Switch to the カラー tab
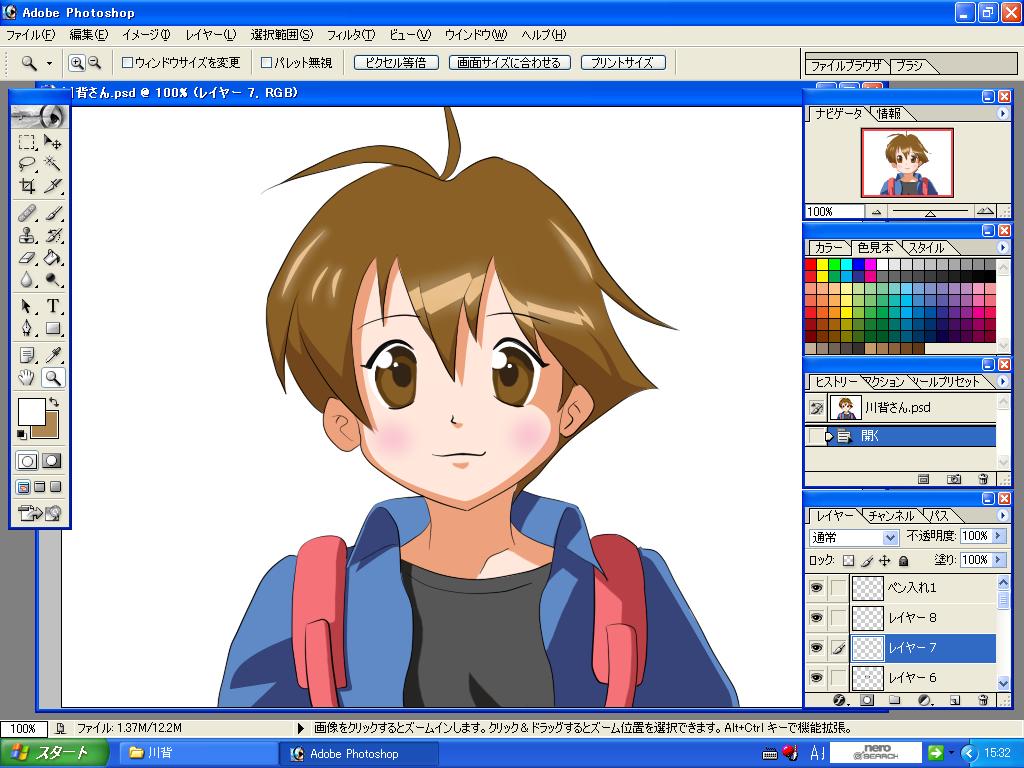 click(828, 248)
